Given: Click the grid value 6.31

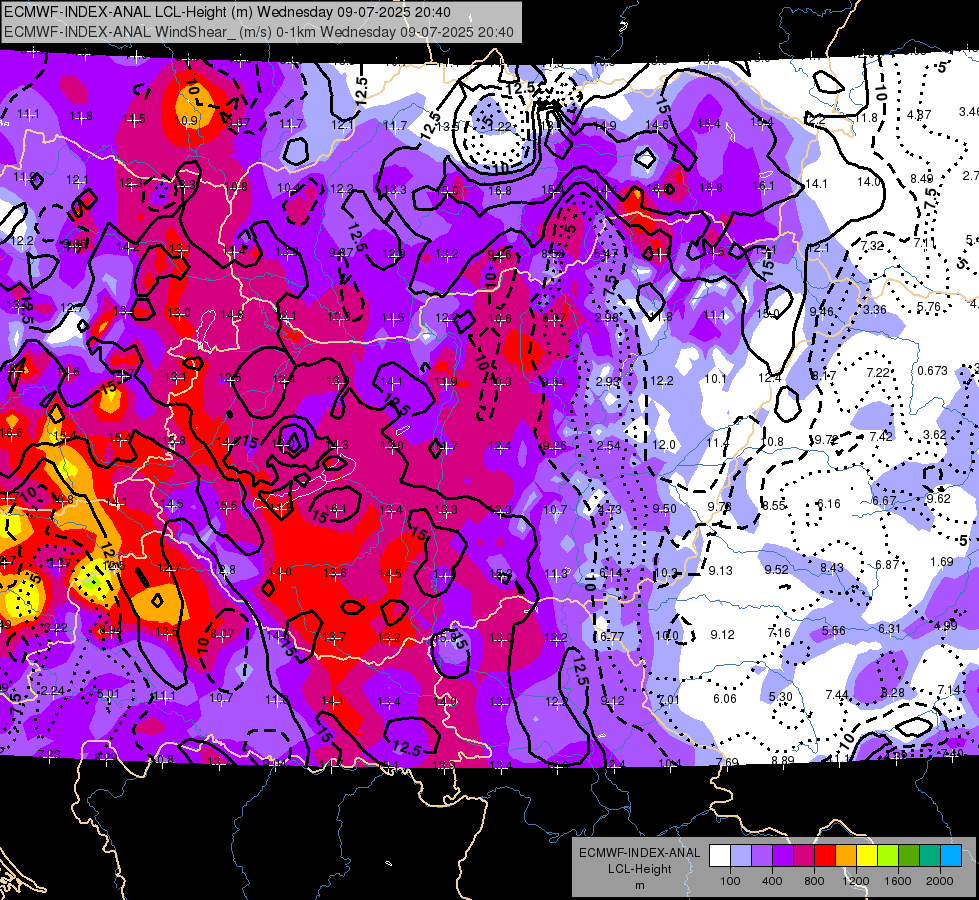Looking at the screenshot, I should point(890,628).
